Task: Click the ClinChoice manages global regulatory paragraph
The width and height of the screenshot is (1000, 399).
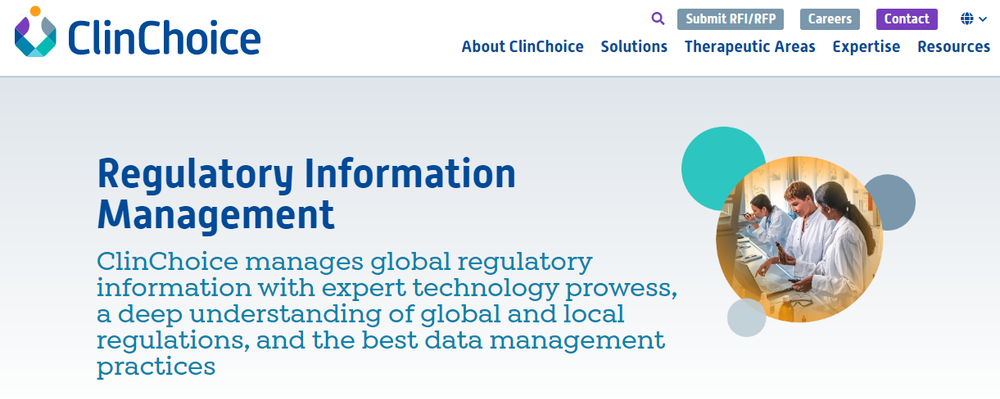Action: click(x=386, y=314)
